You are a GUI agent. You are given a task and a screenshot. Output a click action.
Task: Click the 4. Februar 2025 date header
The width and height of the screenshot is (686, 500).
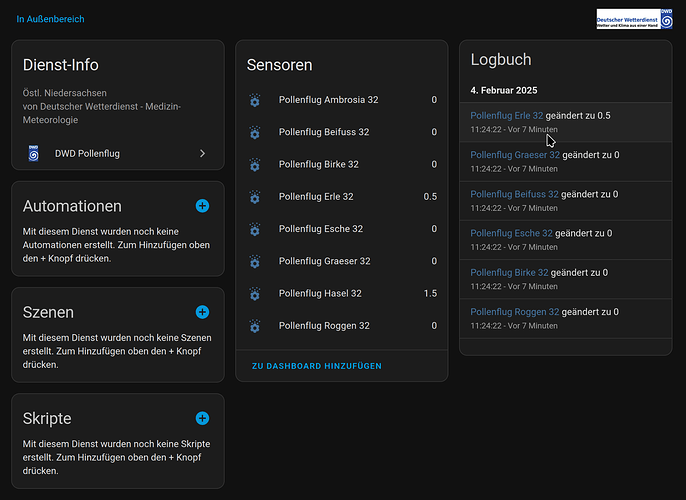(x=504, y=91)
